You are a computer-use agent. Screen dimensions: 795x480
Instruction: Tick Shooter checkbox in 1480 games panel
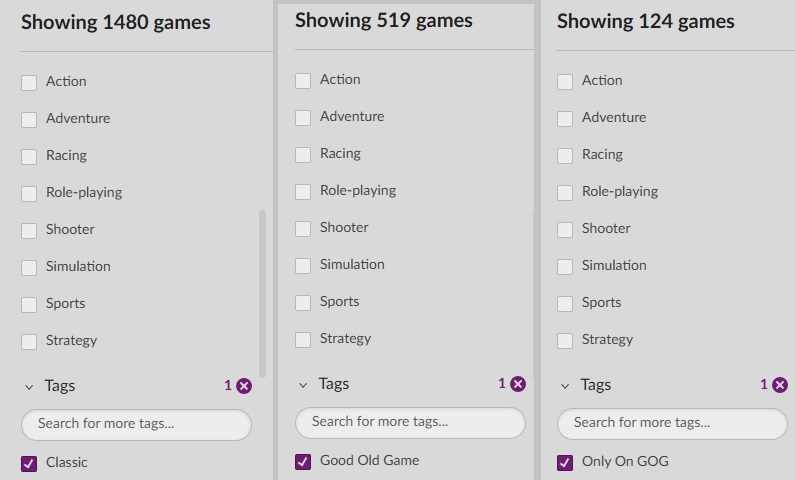pos(29,231)
